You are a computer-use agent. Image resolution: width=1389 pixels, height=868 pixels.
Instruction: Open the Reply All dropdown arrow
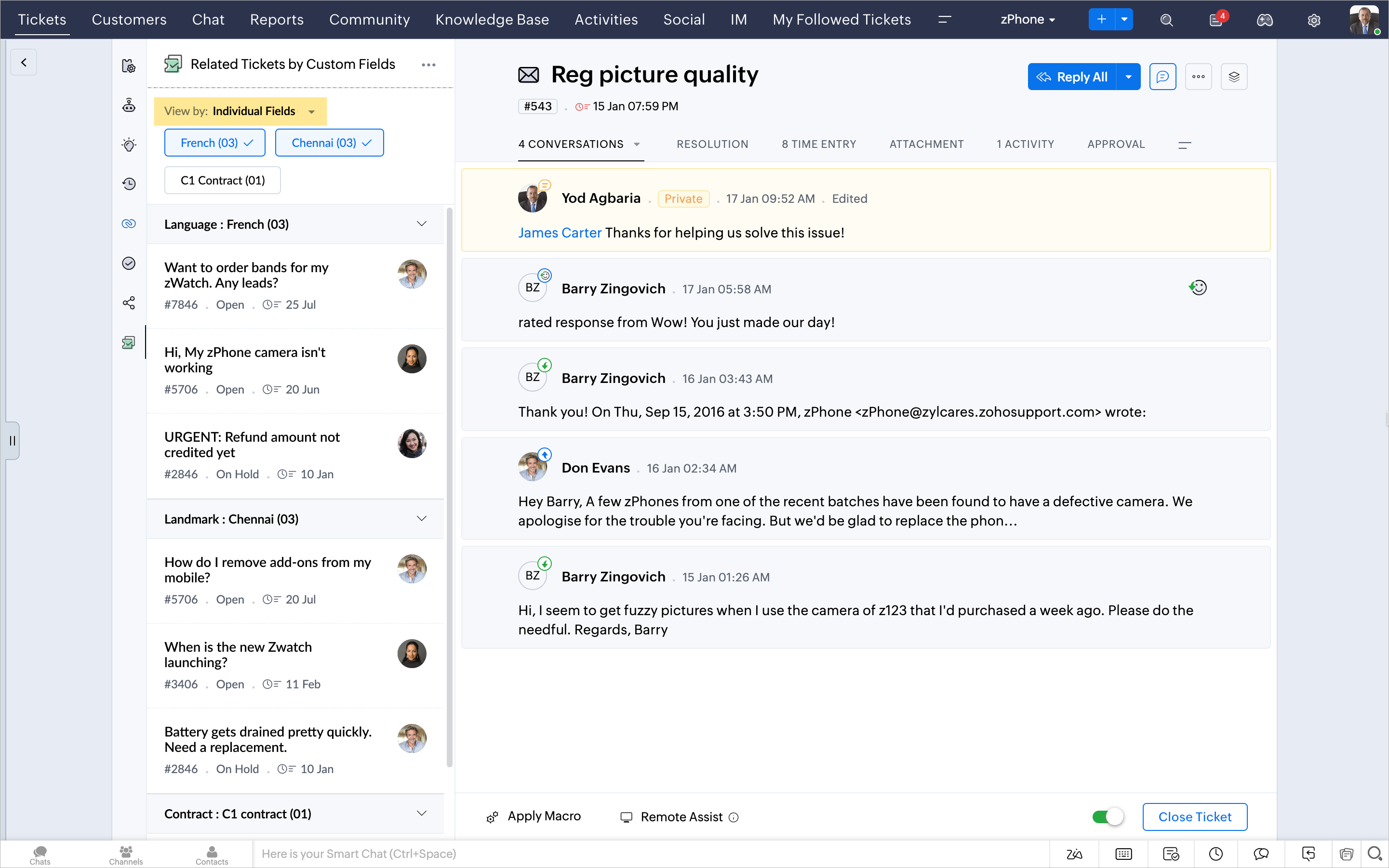(x=1128, y=77)
